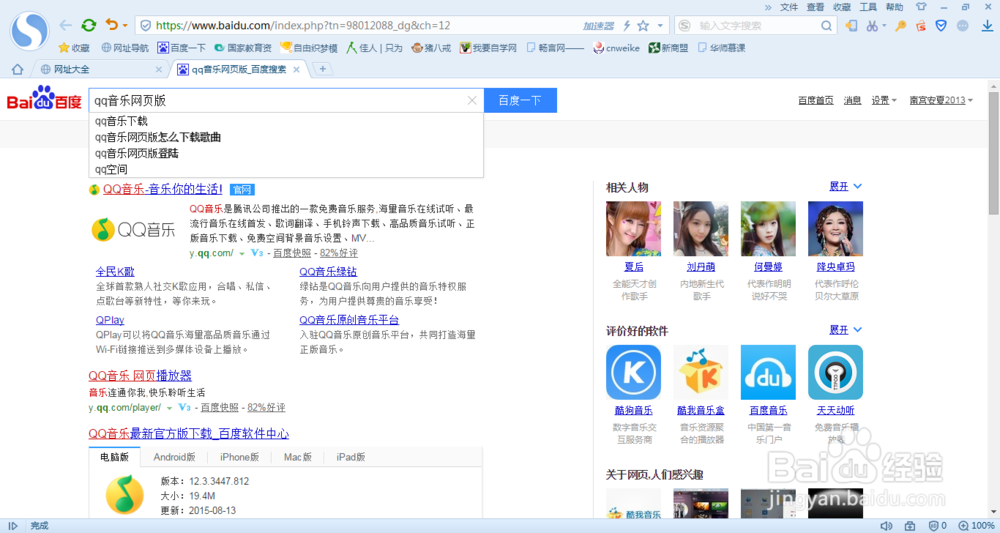Click the key password manager icon
This screenshot has width=1000, height=533.
901,26
